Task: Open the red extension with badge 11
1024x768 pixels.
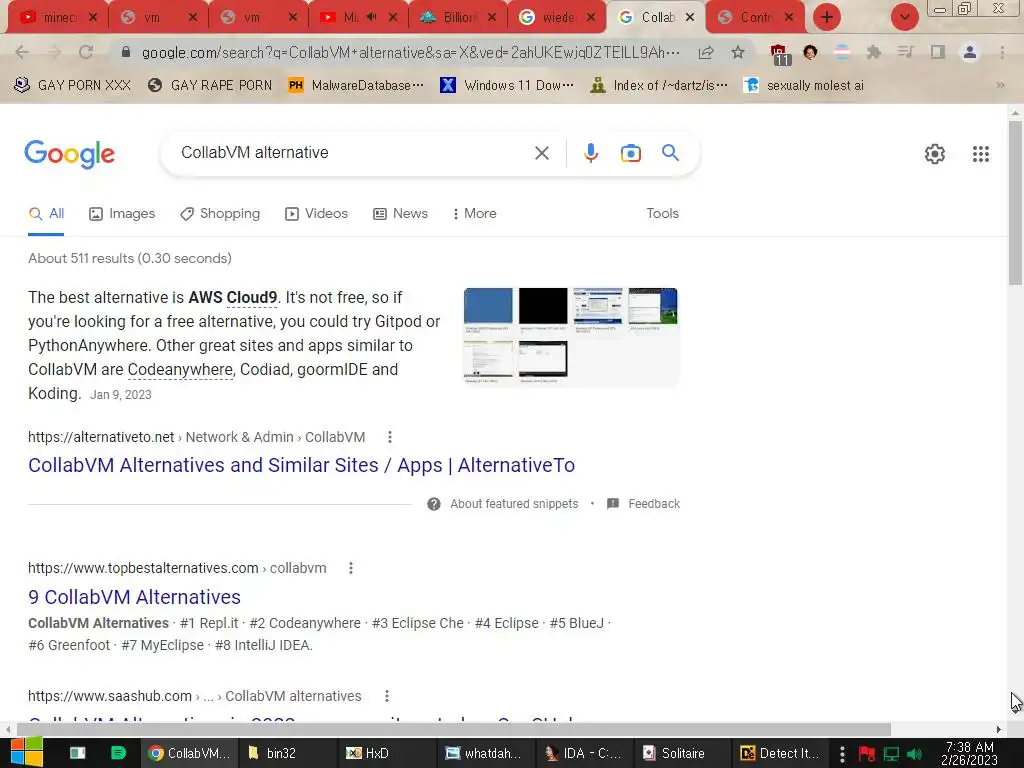Action: (x=779, y=54)
